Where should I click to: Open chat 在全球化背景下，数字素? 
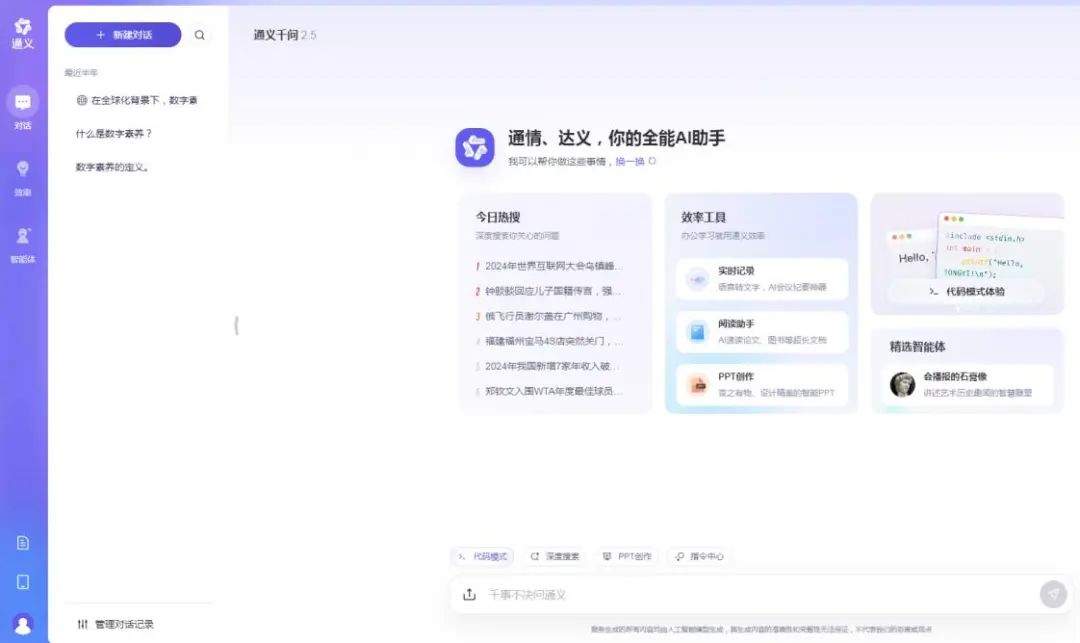(138, 101)
